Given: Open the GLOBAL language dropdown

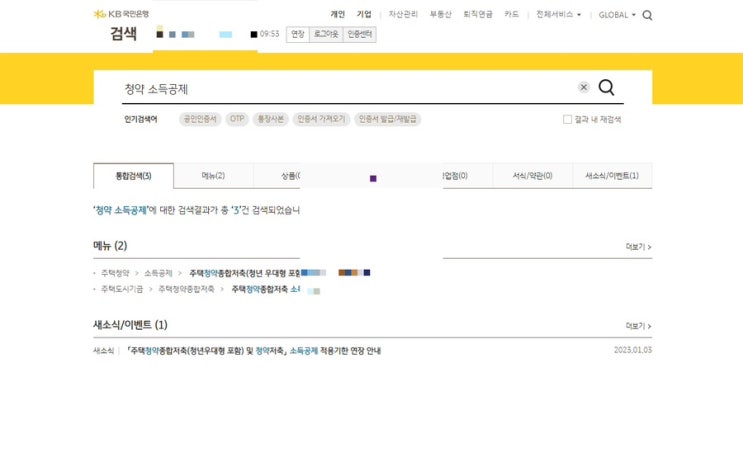Looking at the screenshot, I should [x=616, y=15].
